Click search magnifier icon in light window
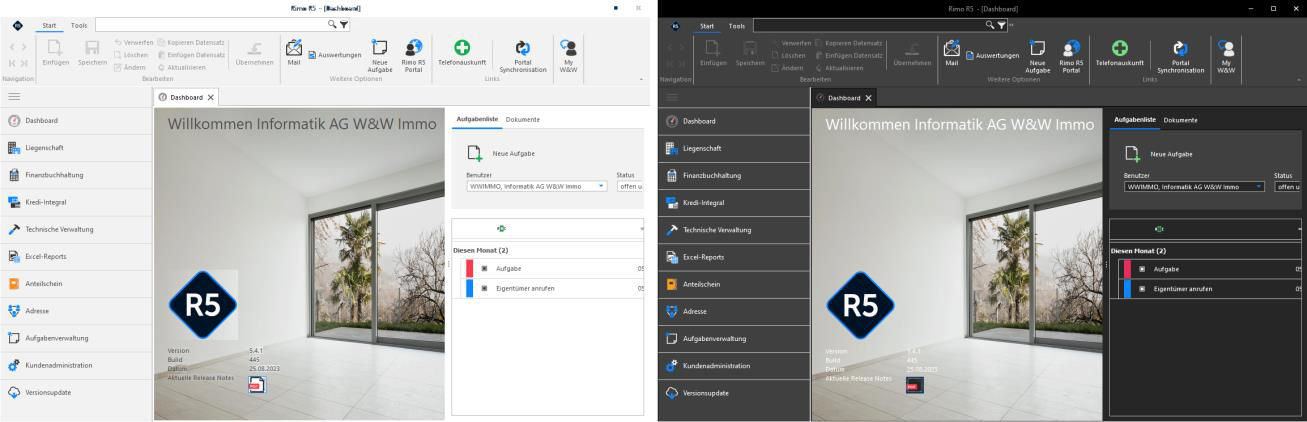The width and height of the screenshot is (1307, 422). [331, 23]
